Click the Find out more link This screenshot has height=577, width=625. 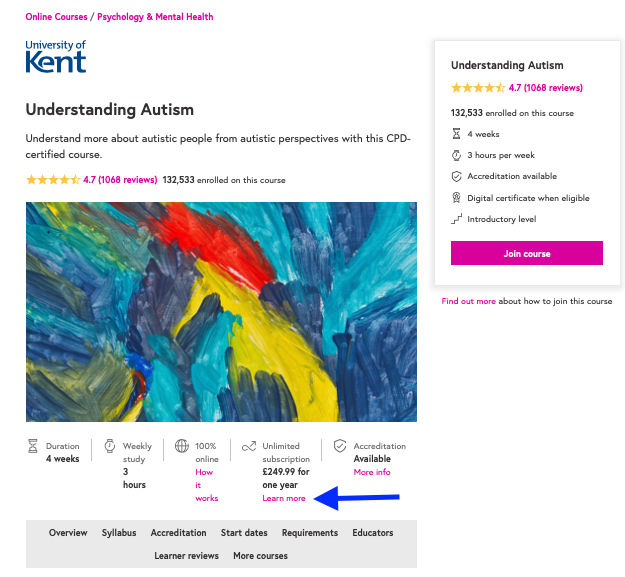pyautogui.click(x=468, y=301)
